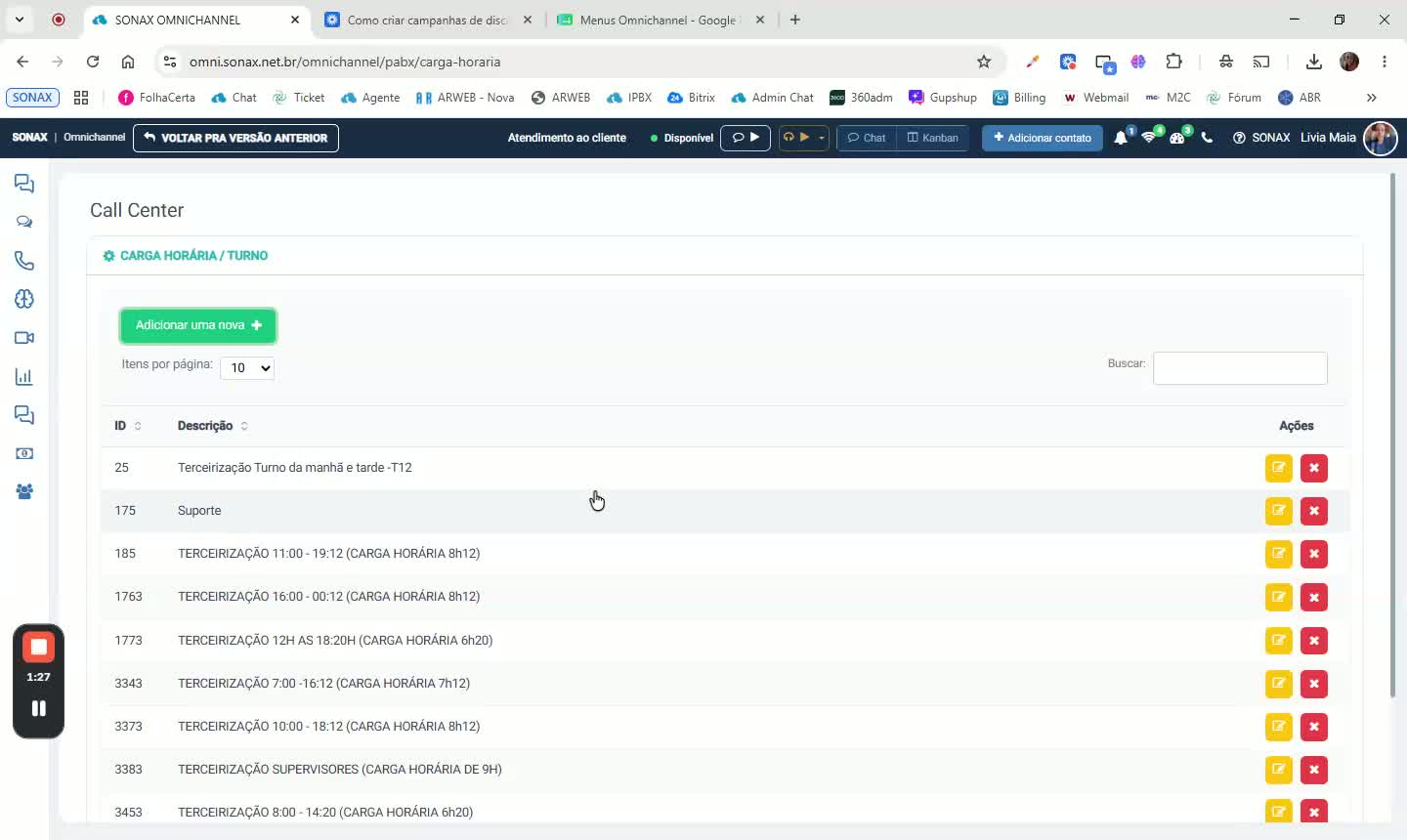Open the notification bell in top bar
Viewport: 1407px width, 840px height.
[x=1121, y=138]
